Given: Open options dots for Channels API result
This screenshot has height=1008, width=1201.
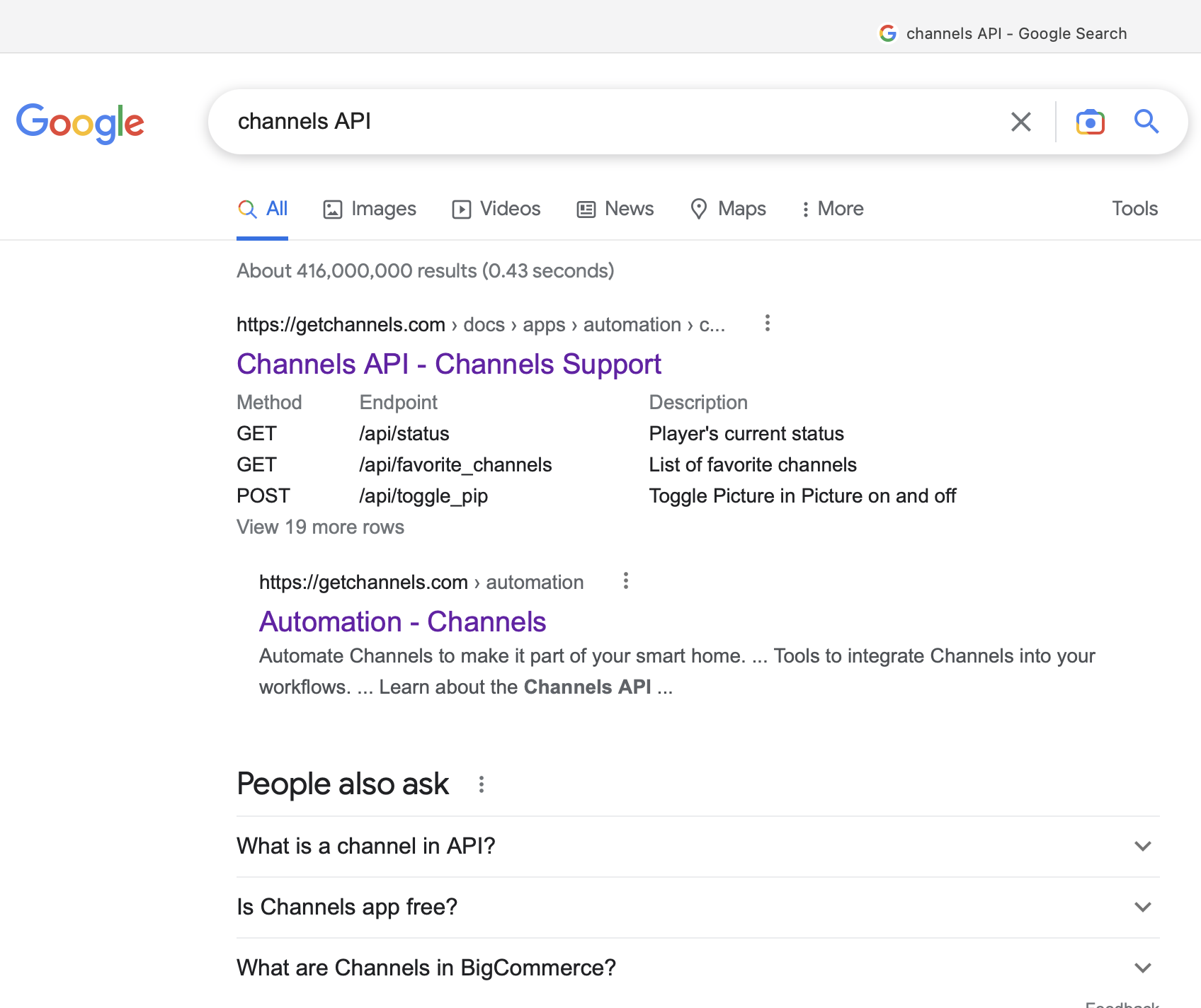Looking at the screenshot, I should pyautogui.click(x=767, y=323).
